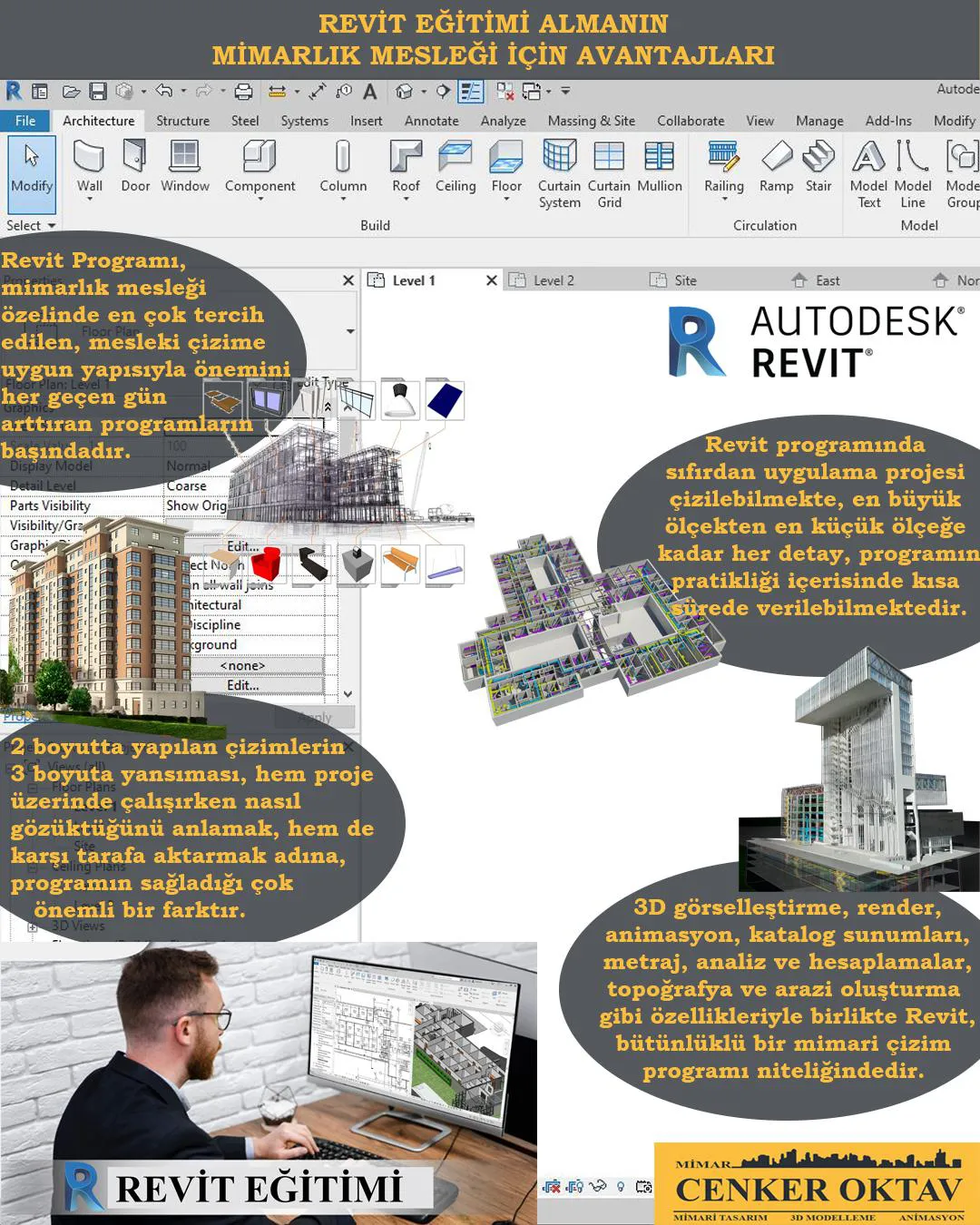Click the Parts Visibility Show Original value
The height and width of the screenshot is (1225, 980).
[196, 506]
